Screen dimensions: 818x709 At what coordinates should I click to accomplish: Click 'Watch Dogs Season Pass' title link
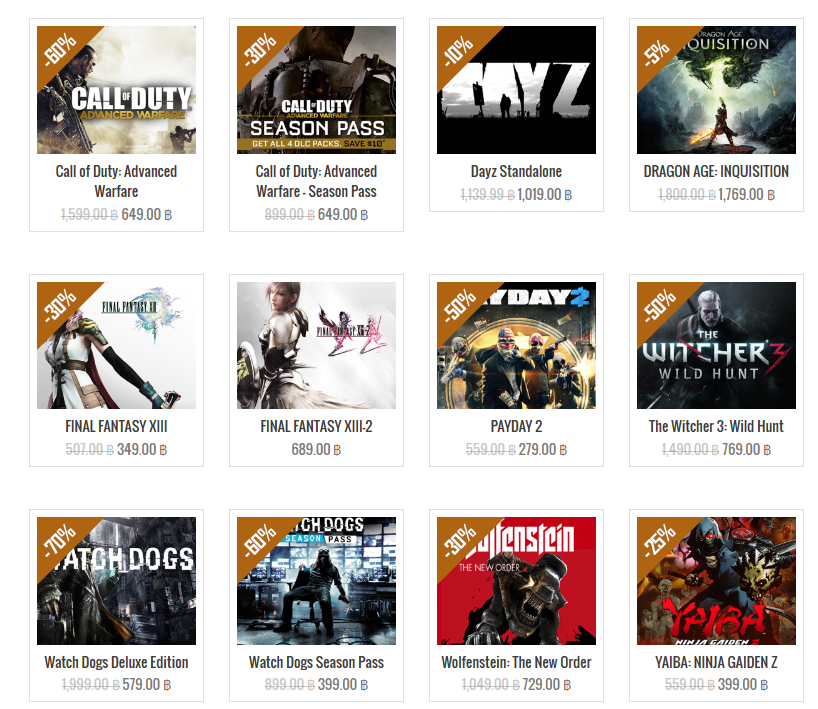click(316, 662)
